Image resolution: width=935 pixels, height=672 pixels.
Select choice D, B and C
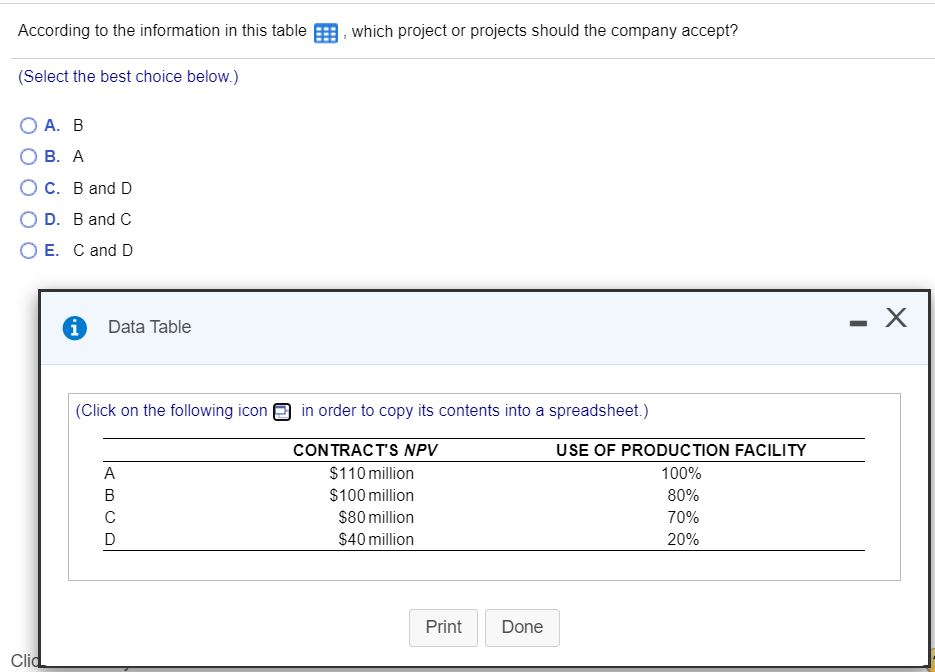click(28, 219)
